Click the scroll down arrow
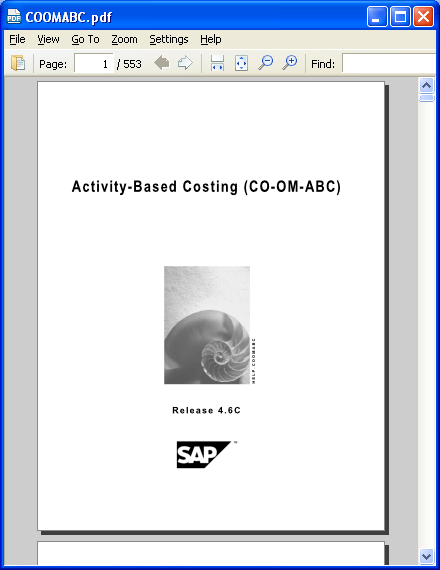This screenshot has width=440, height=570. point(426,556)
